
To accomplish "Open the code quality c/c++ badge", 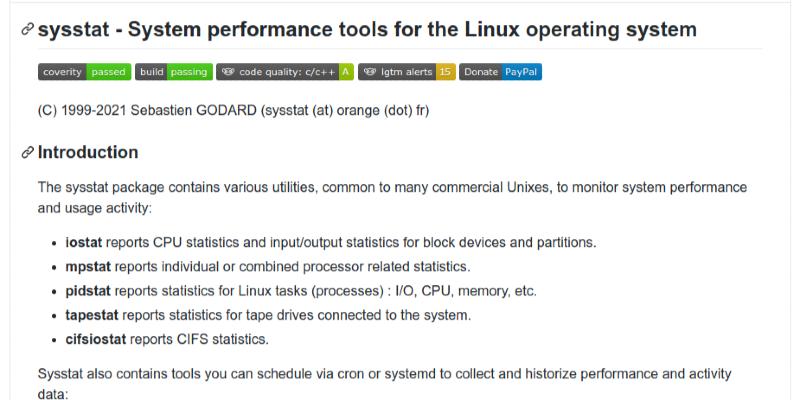I will pos(284,72).
